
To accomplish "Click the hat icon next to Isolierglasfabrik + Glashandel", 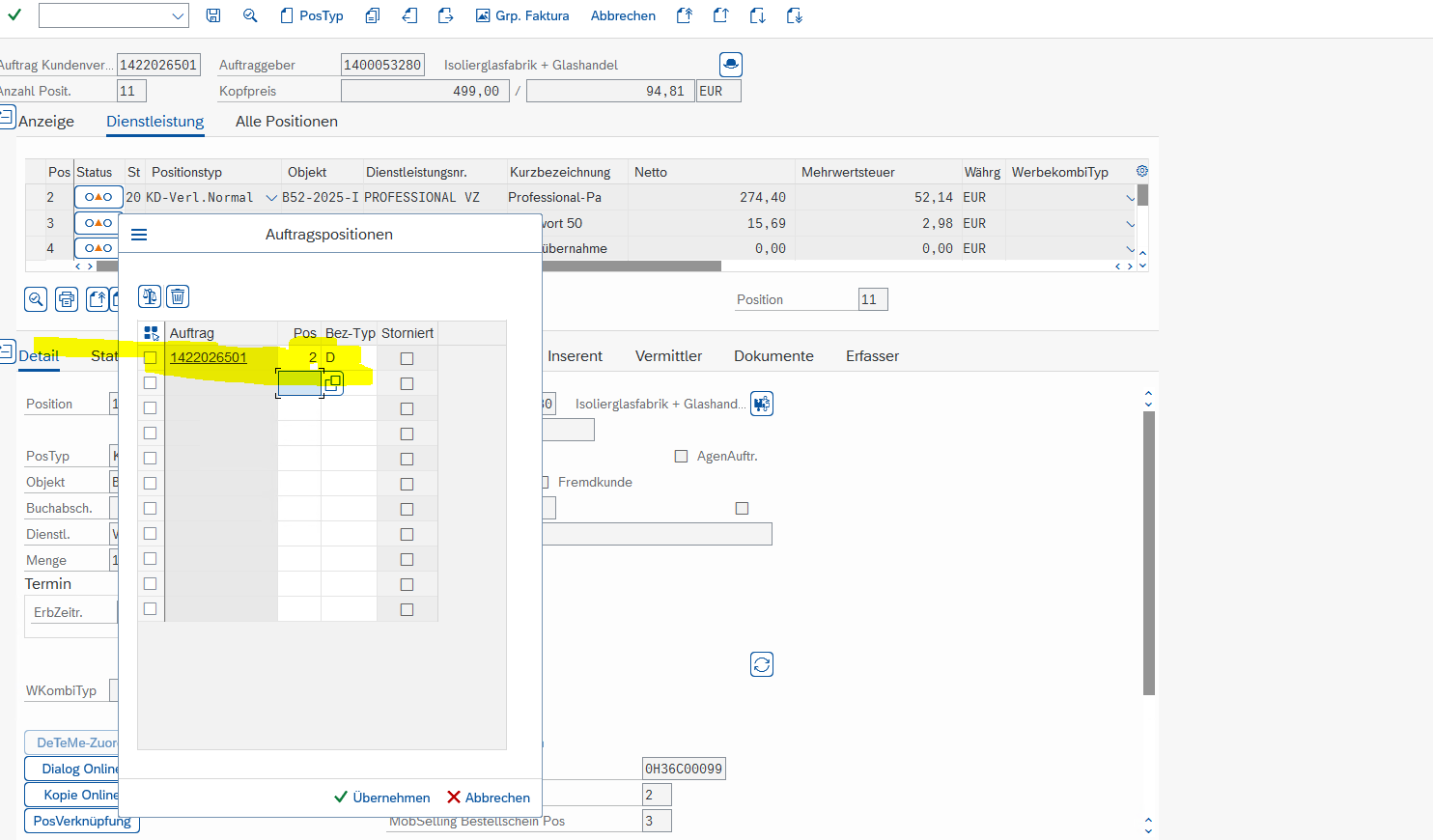I will point(731,65).
